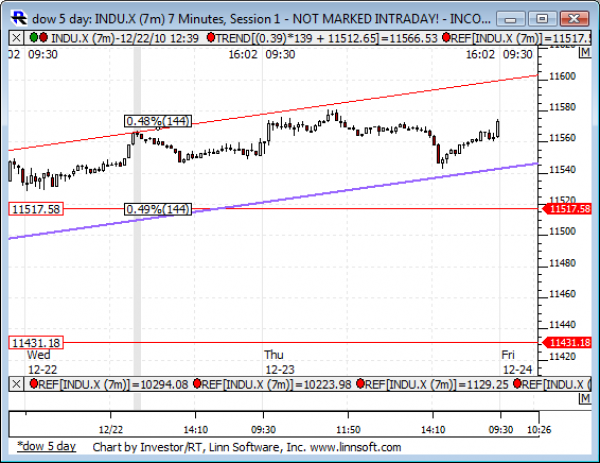The height and width of the screenshot is (463, 600).
Task: Close the upper pane with the X box
Action: 16,38
